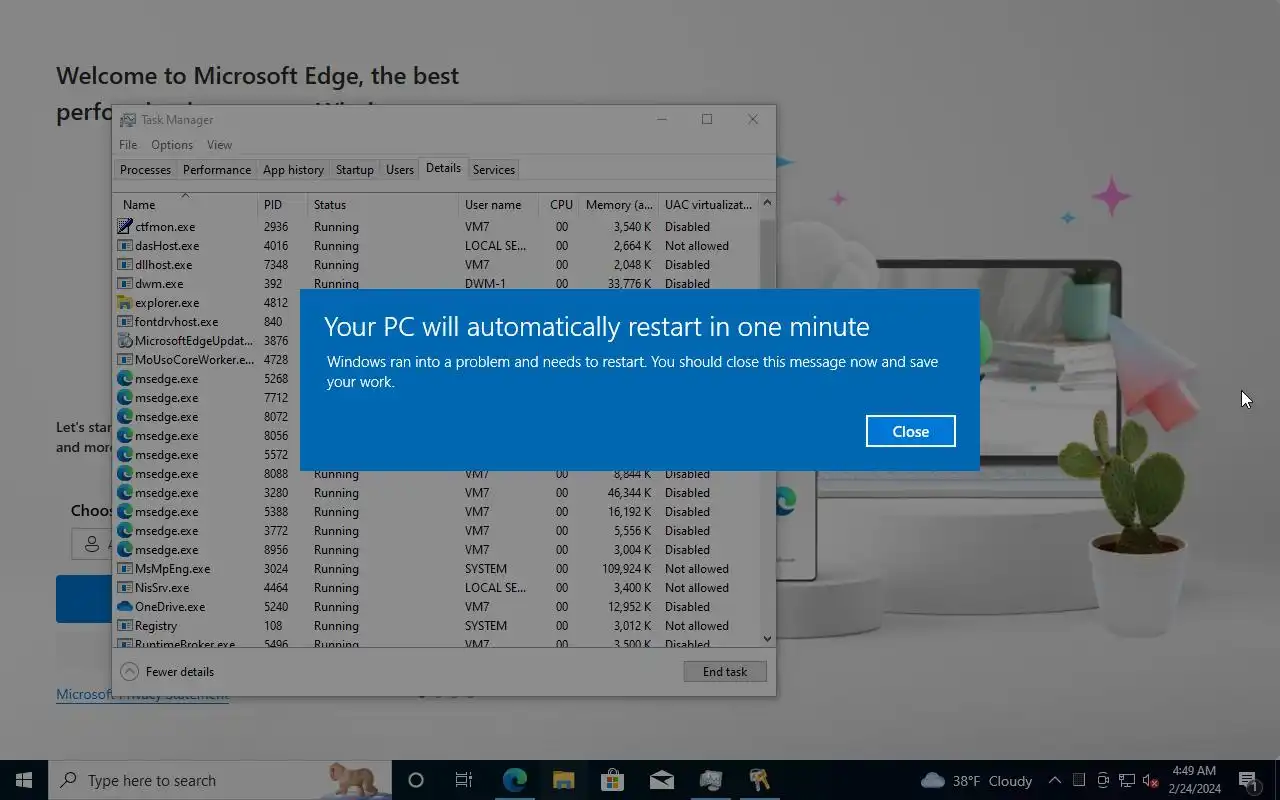Click the process list scrollbar down arrow
This screenshot has width=1280, height=800.
[x=767, y=638]
